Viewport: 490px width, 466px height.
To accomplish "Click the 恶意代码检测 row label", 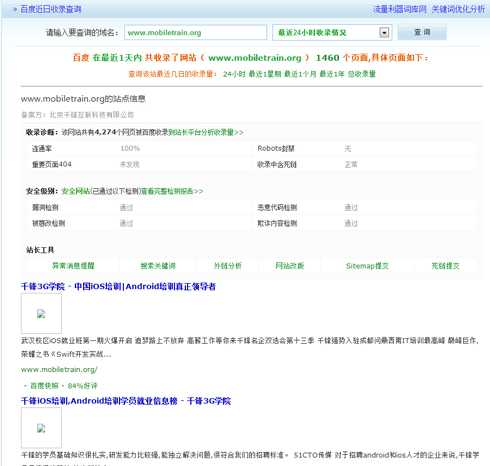I will pyautogui.click(x=277, y=208).
